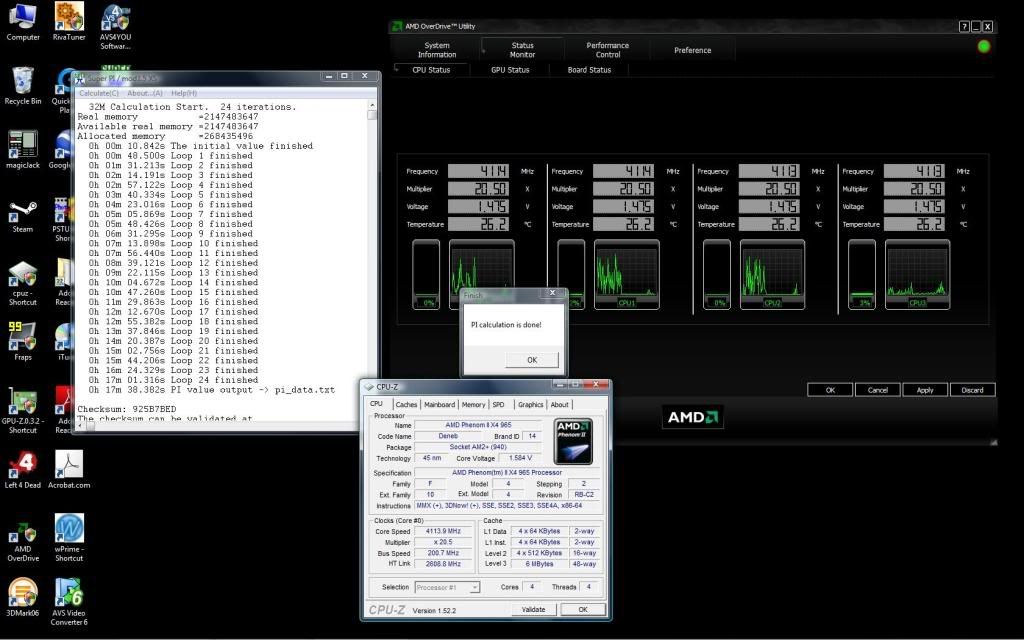
Task: Open the Calculate menu in Super PI
Action: pos(99,93)
